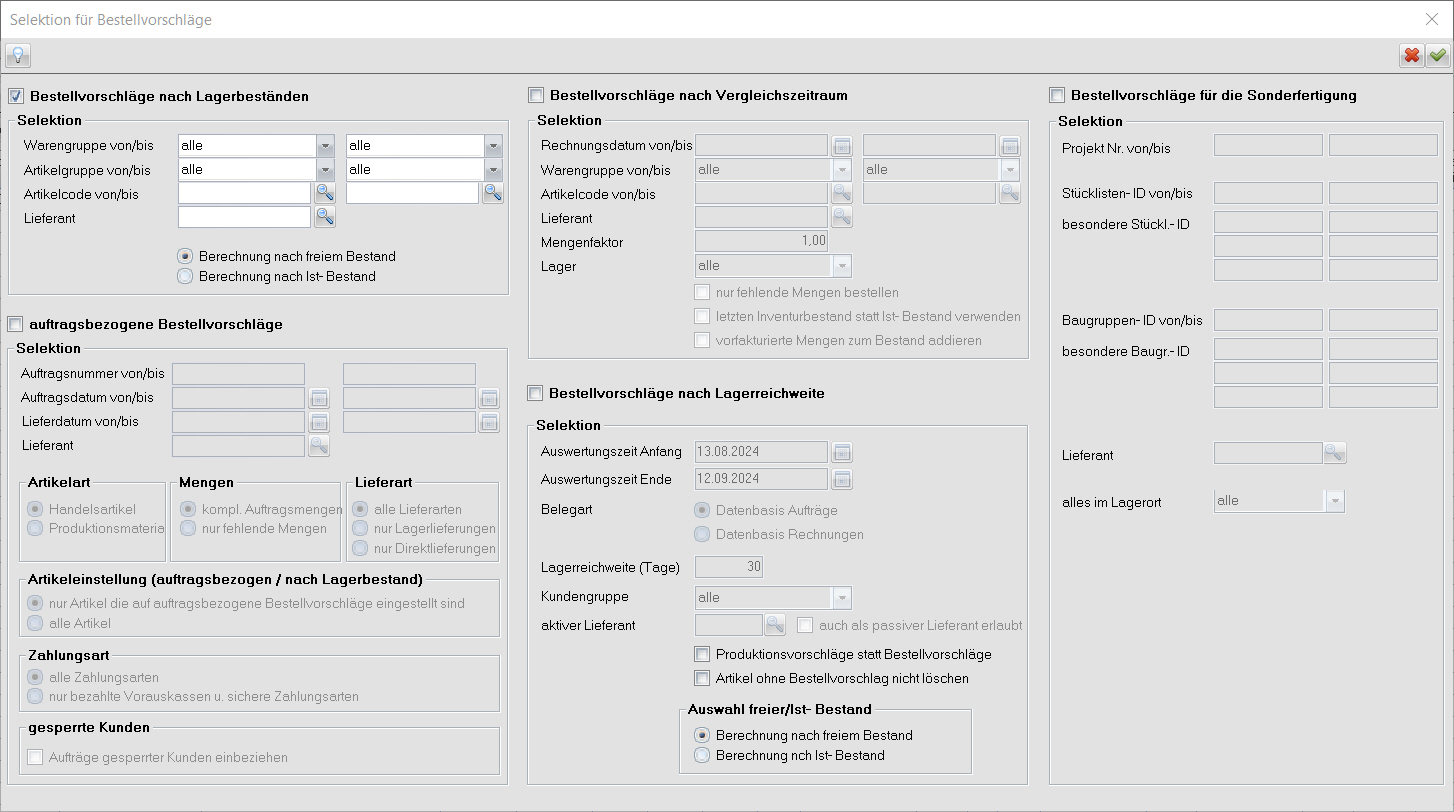Open first Warengruppe von dropdown under Lagerbeständen
Screen dimensions: 1454x812
coord(325,146)
